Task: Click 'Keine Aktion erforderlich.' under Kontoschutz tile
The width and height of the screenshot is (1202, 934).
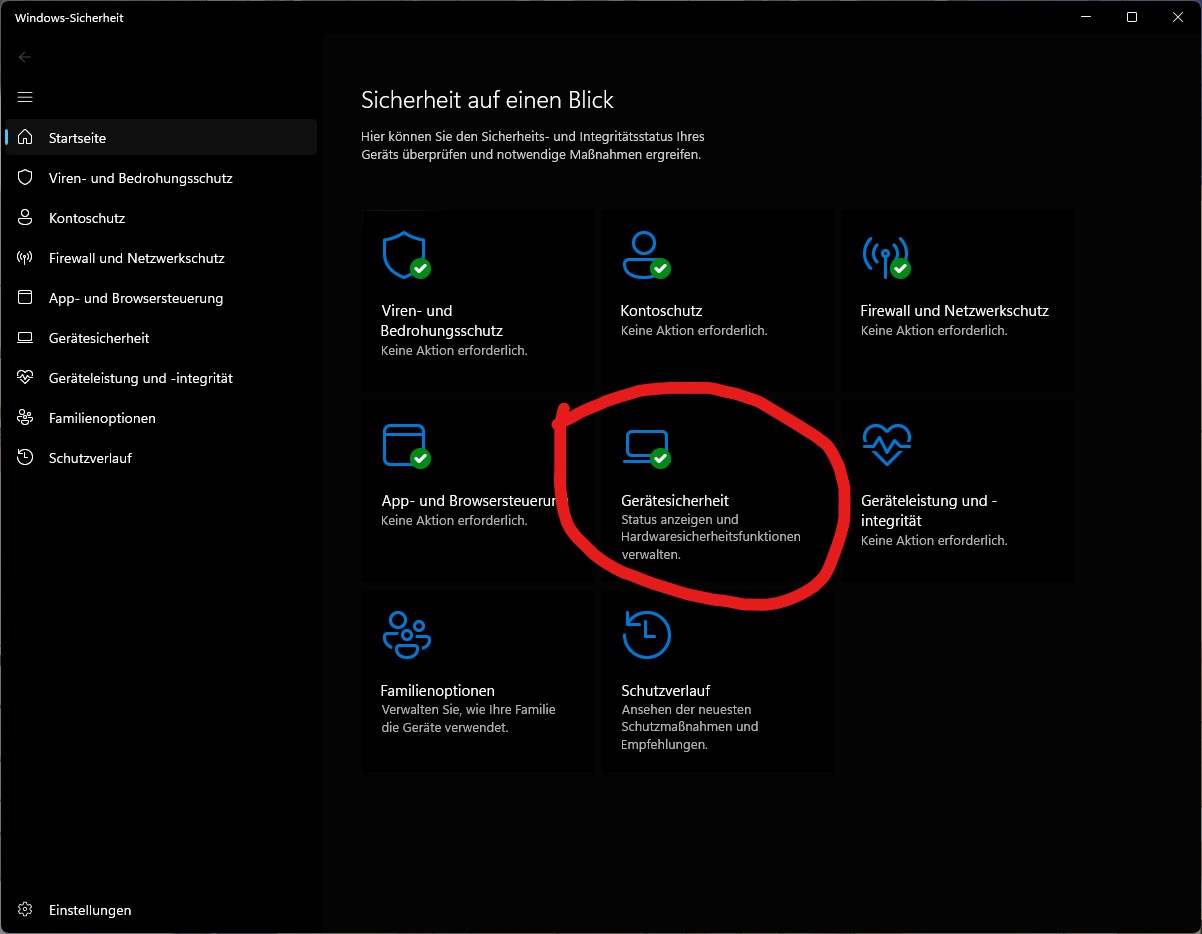Action: pos(694,330)
